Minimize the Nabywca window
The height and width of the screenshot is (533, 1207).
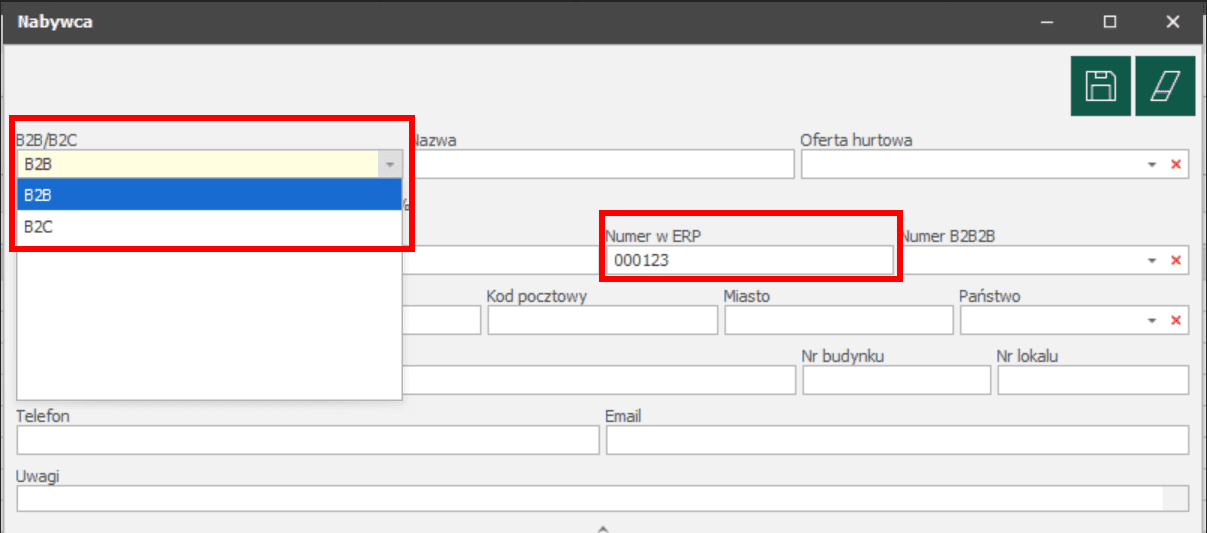[1046, 21]
